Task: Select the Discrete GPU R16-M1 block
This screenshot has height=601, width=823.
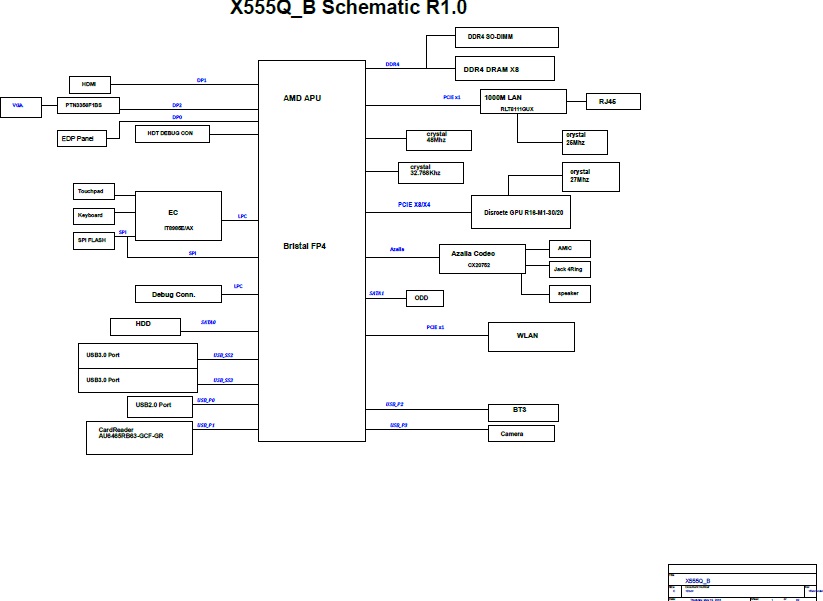Action: tap(527, 212)
